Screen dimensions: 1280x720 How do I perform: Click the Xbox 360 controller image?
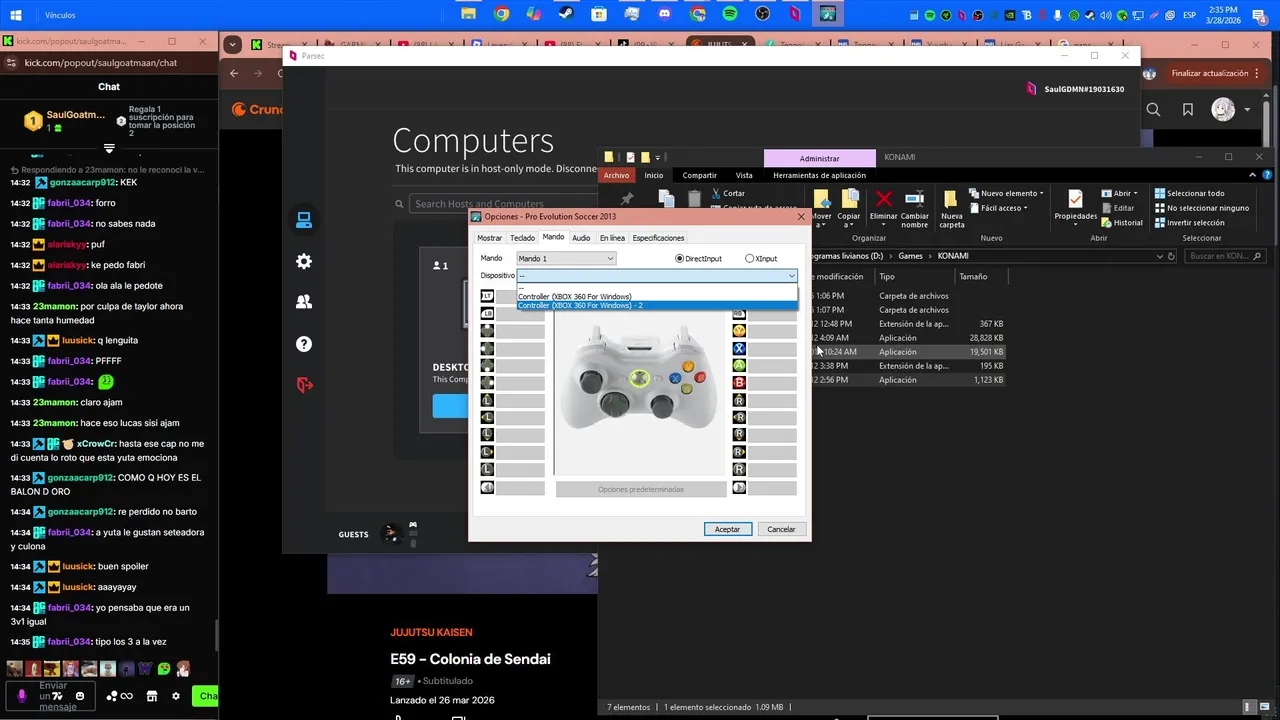(639, 378)
